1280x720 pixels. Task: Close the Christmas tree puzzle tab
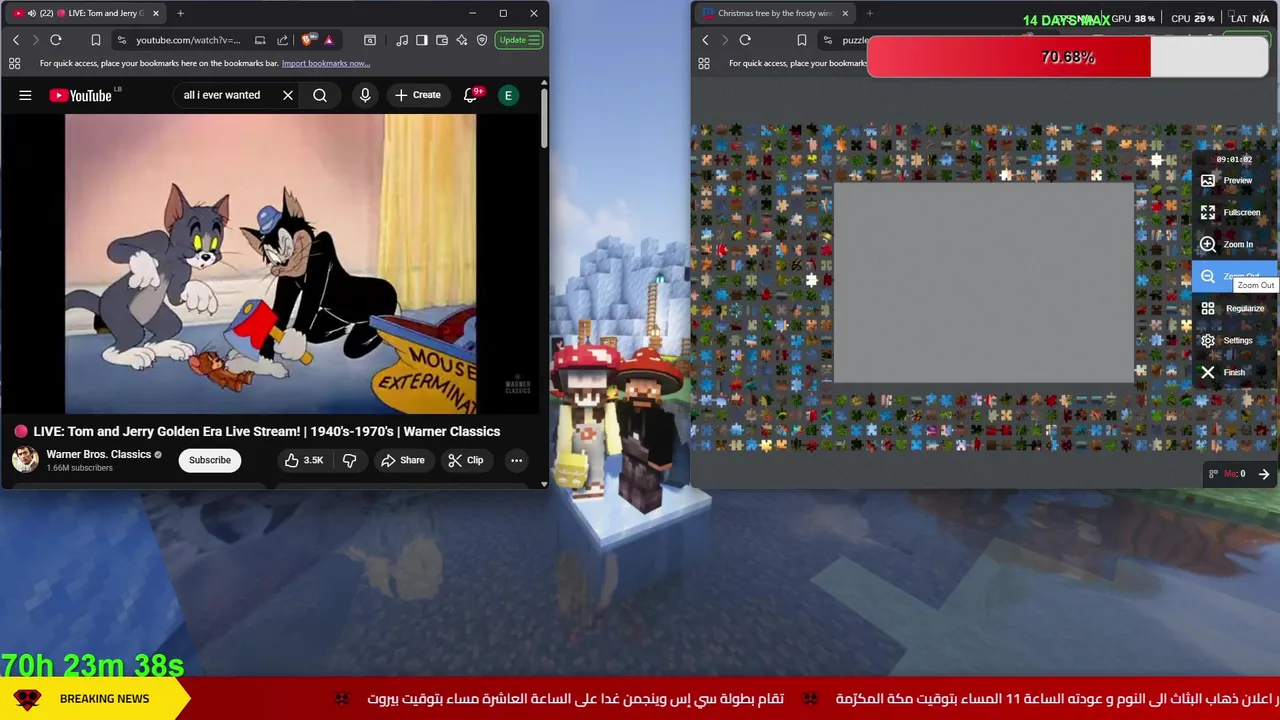[x=845, y=13]
